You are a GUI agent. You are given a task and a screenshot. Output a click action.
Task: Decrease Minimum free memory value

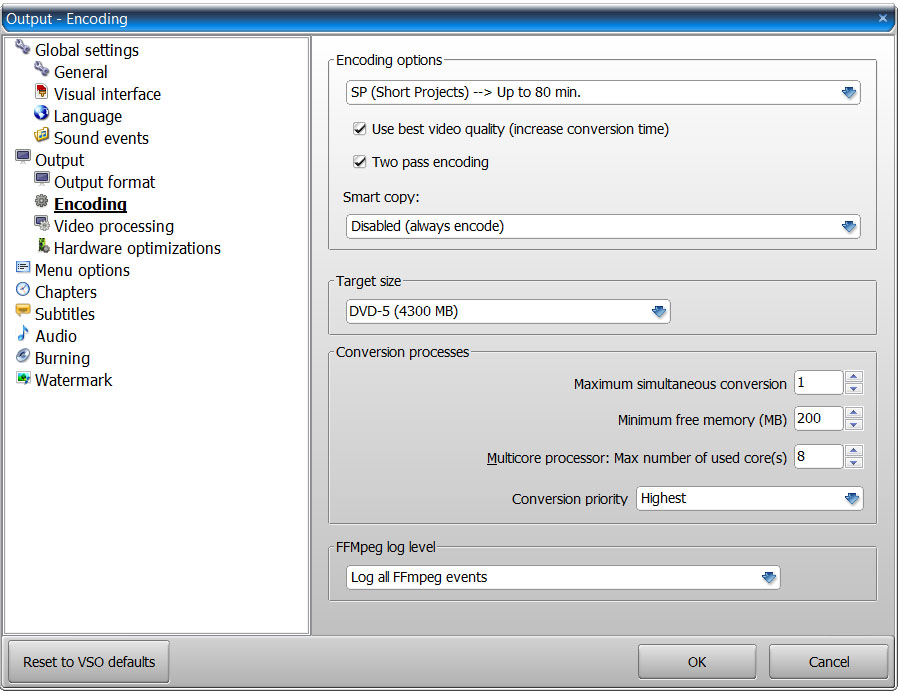point(854,425)
